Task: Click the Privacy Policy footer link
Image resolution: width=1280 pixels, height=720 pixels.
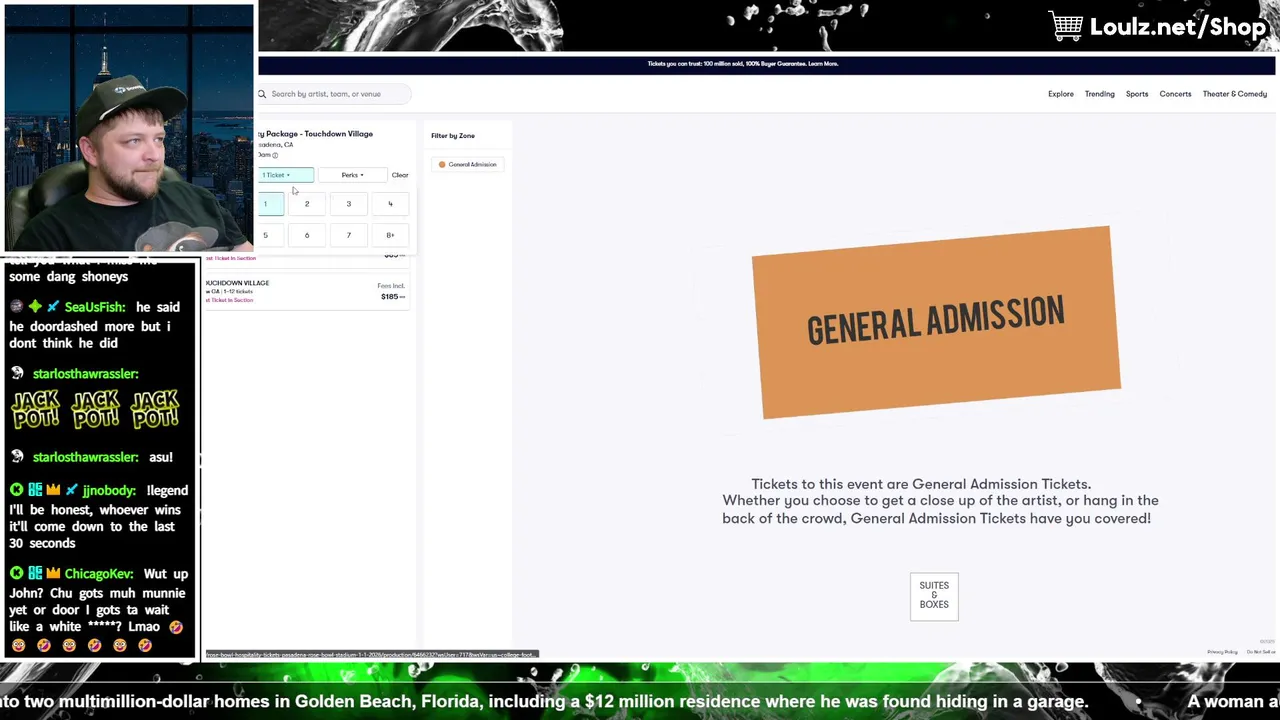Action: coord(1222,652)
